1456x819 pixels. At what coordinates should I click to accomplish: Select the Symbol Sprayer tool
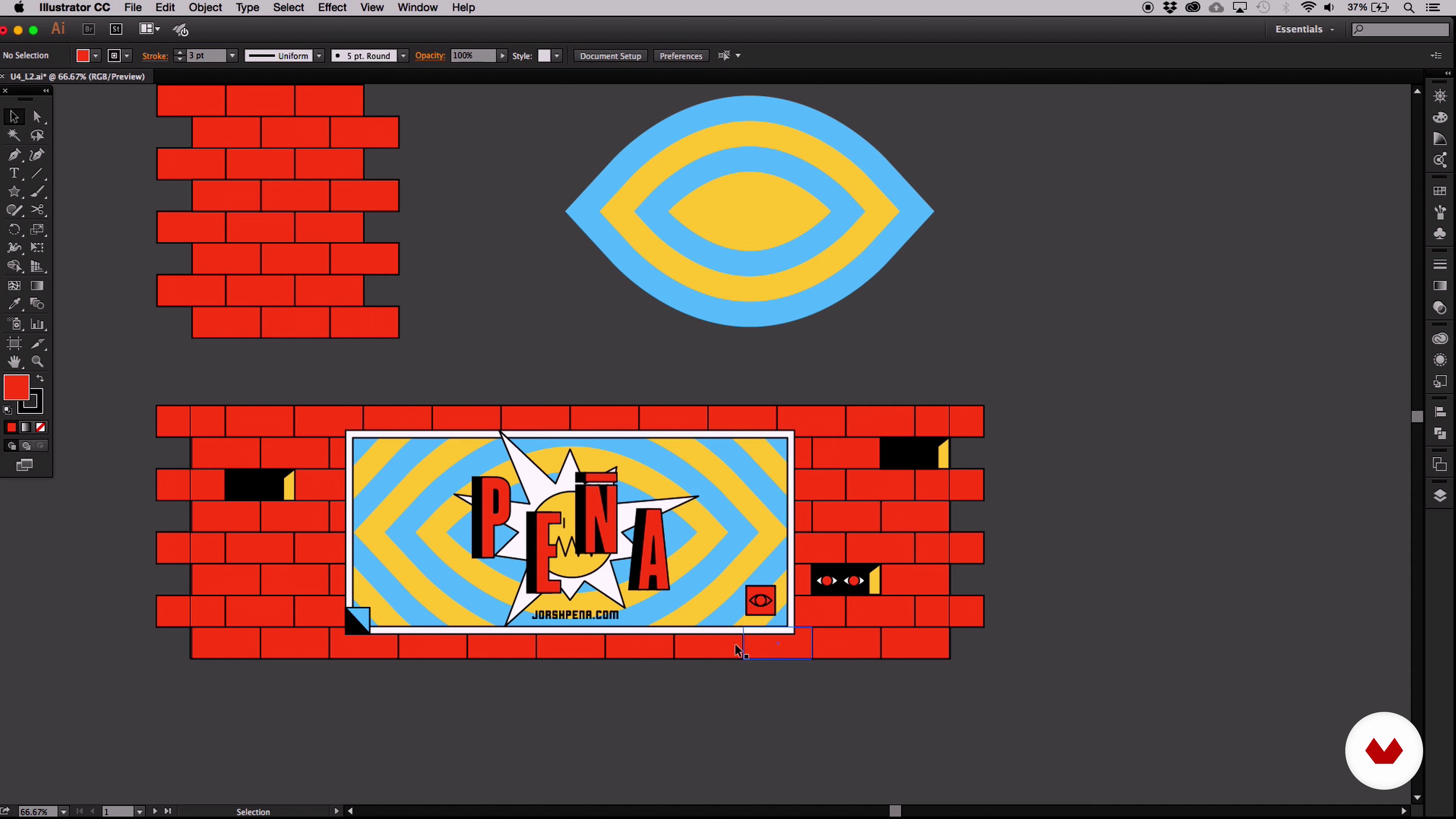click(14, 324)
